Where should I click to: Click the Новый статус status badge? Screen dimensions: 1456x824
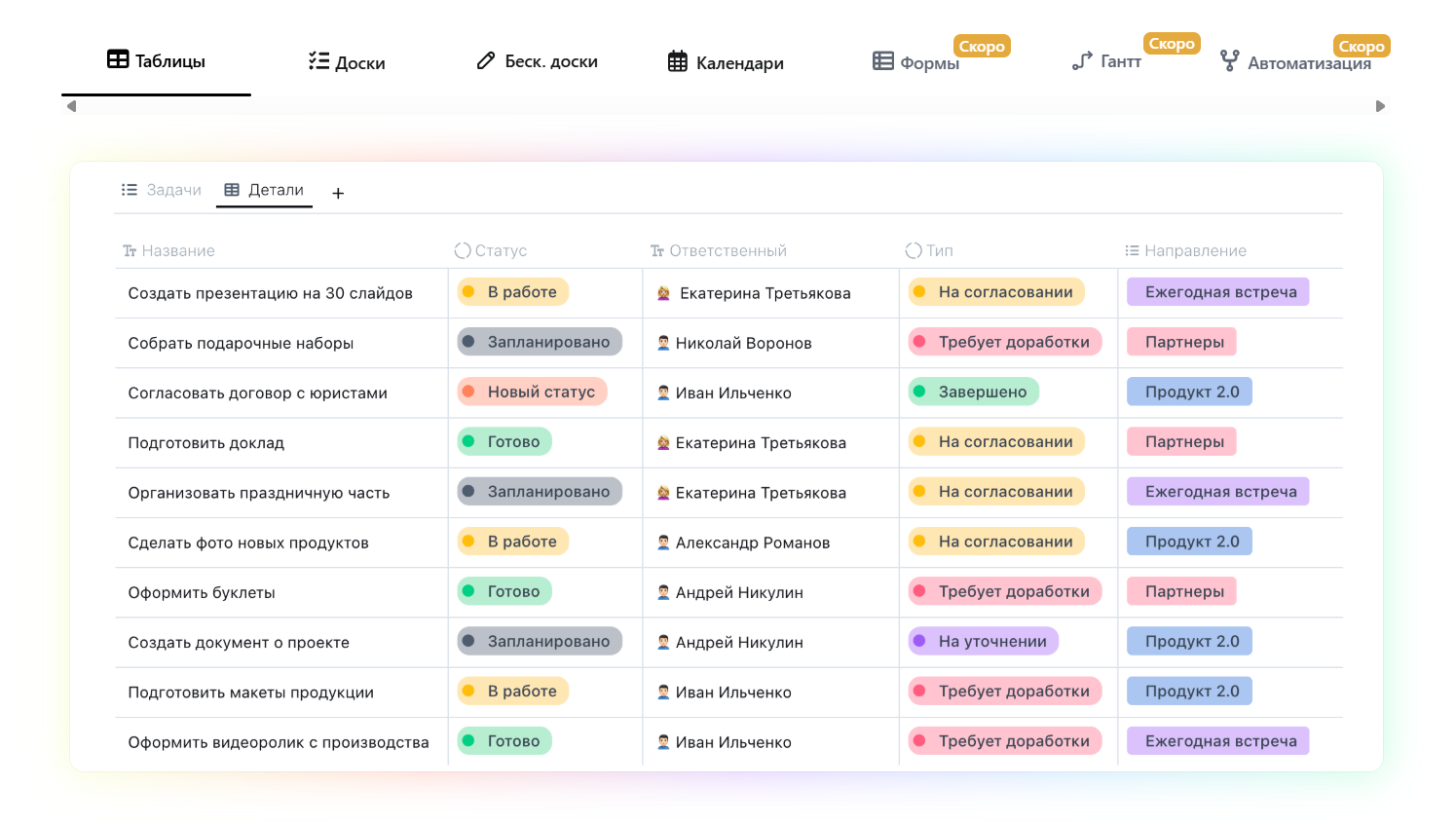tap(532, 392)
